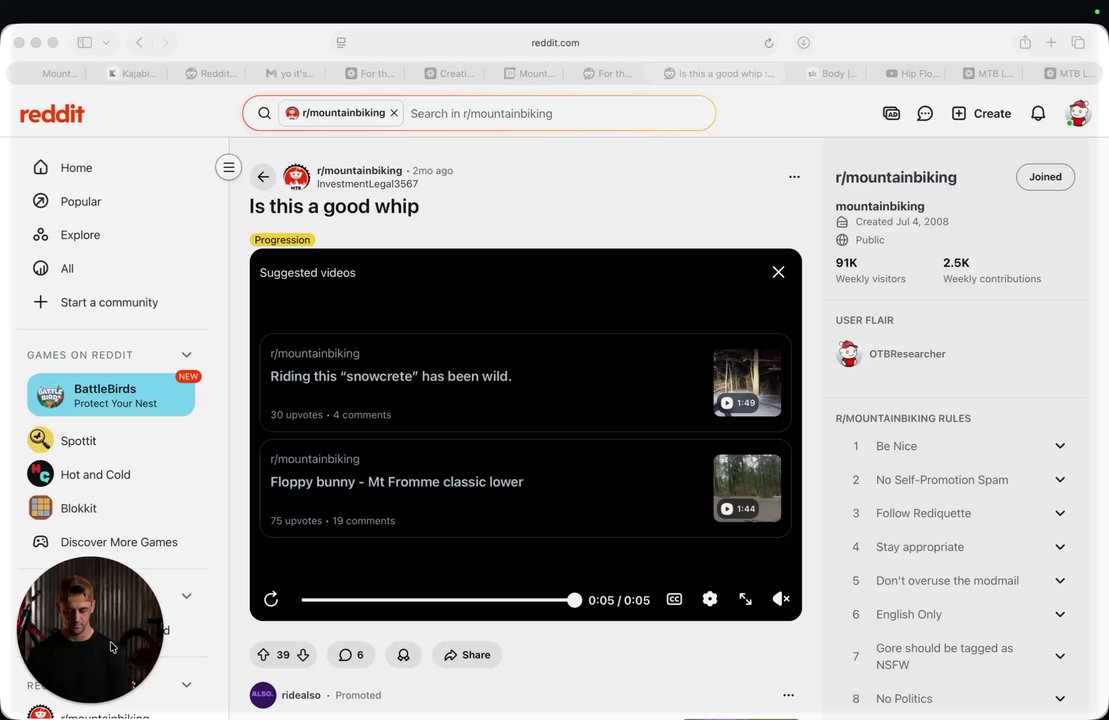Open "Riding this snowcrete has been wild" title
This screenshot has height=720, width=1109.
coord(390,376)
